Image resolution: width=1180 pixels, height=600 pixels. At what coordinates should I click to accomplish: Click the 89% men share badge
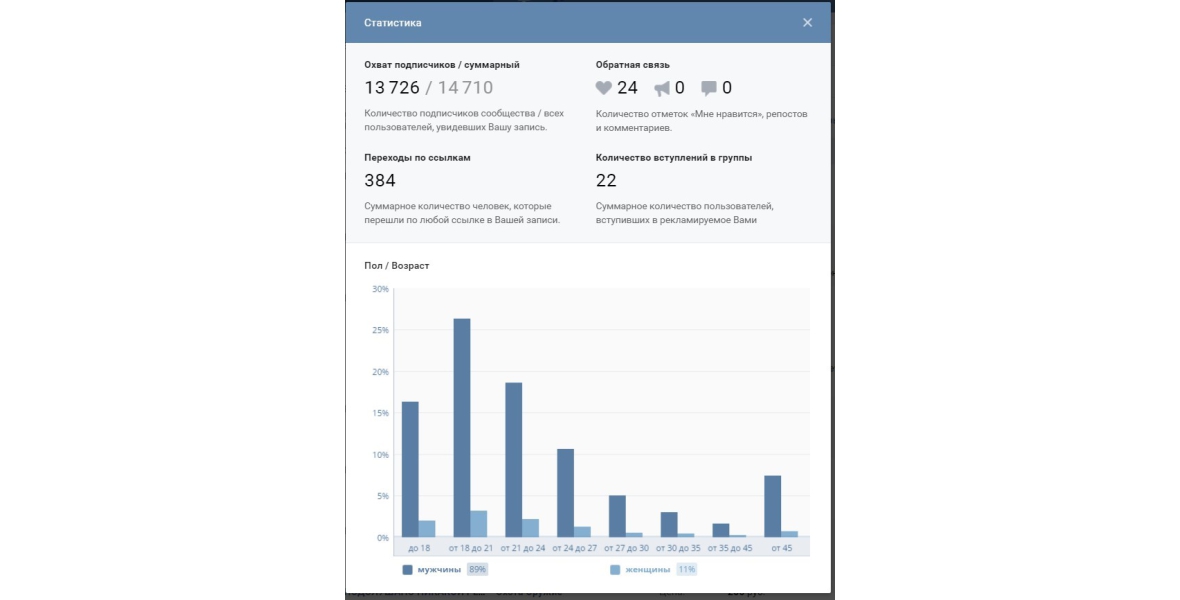click(477, 570)
